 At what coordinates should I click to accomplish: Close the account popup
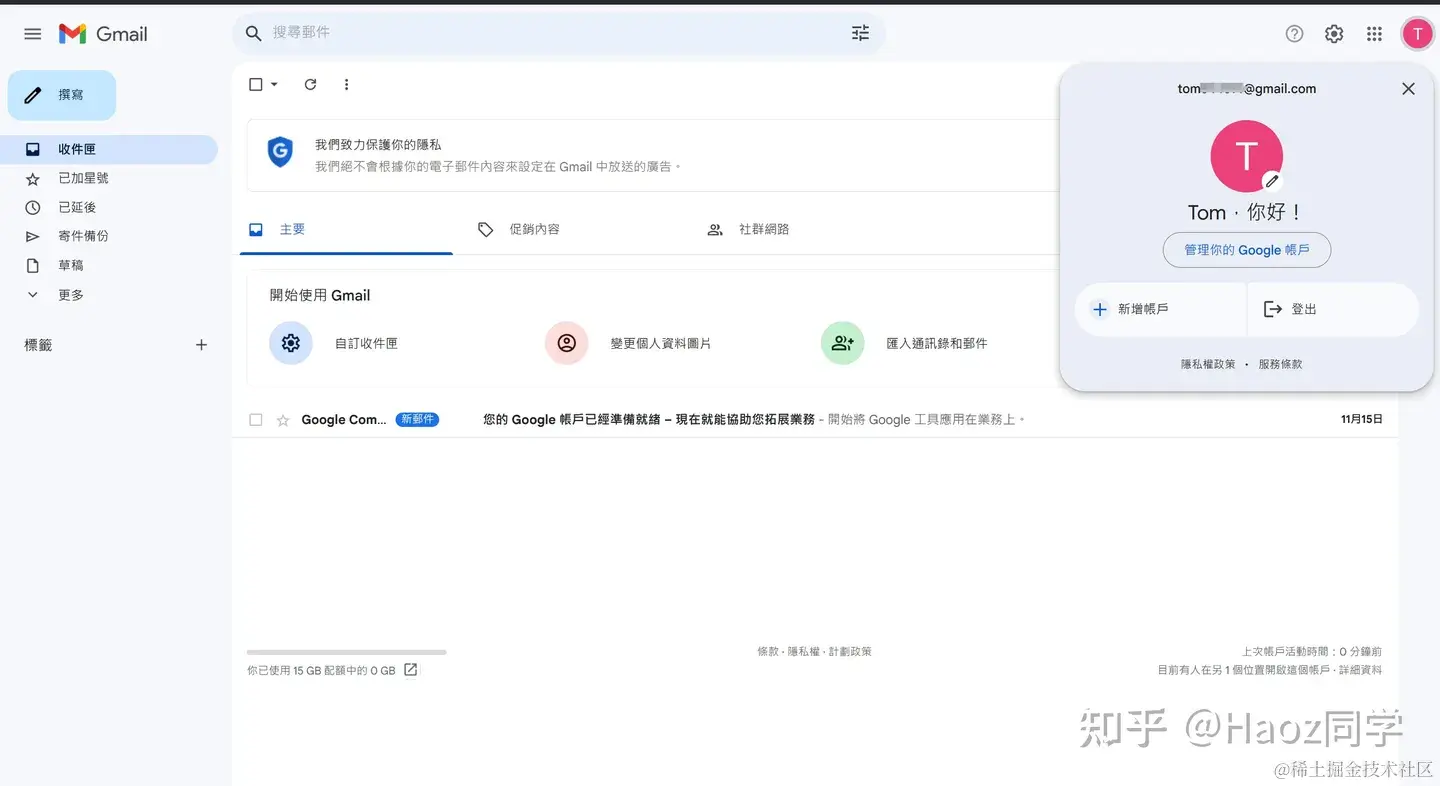1408,89
